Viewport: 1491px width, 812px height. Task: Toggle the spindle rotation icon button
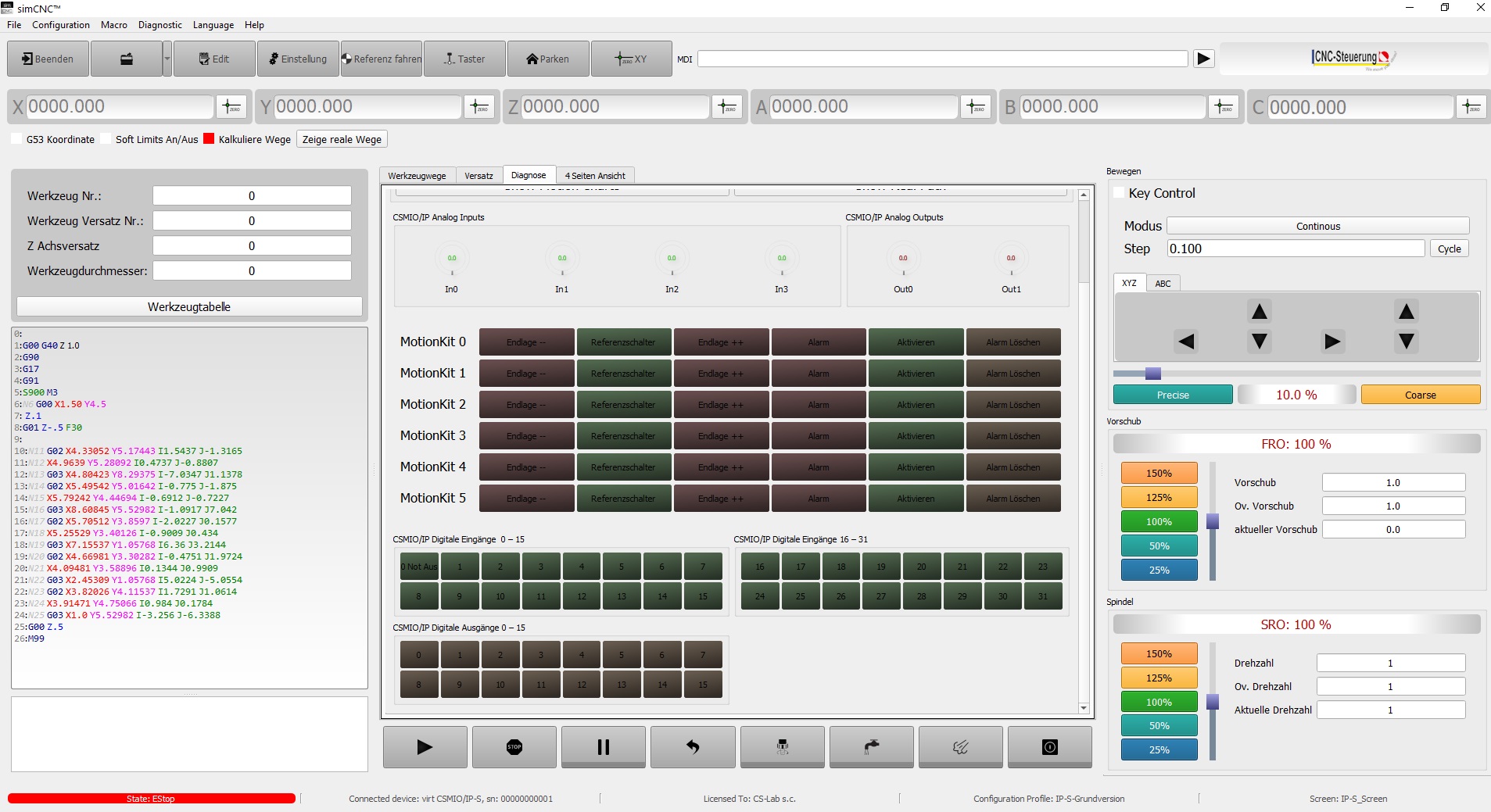coord(782,747)
